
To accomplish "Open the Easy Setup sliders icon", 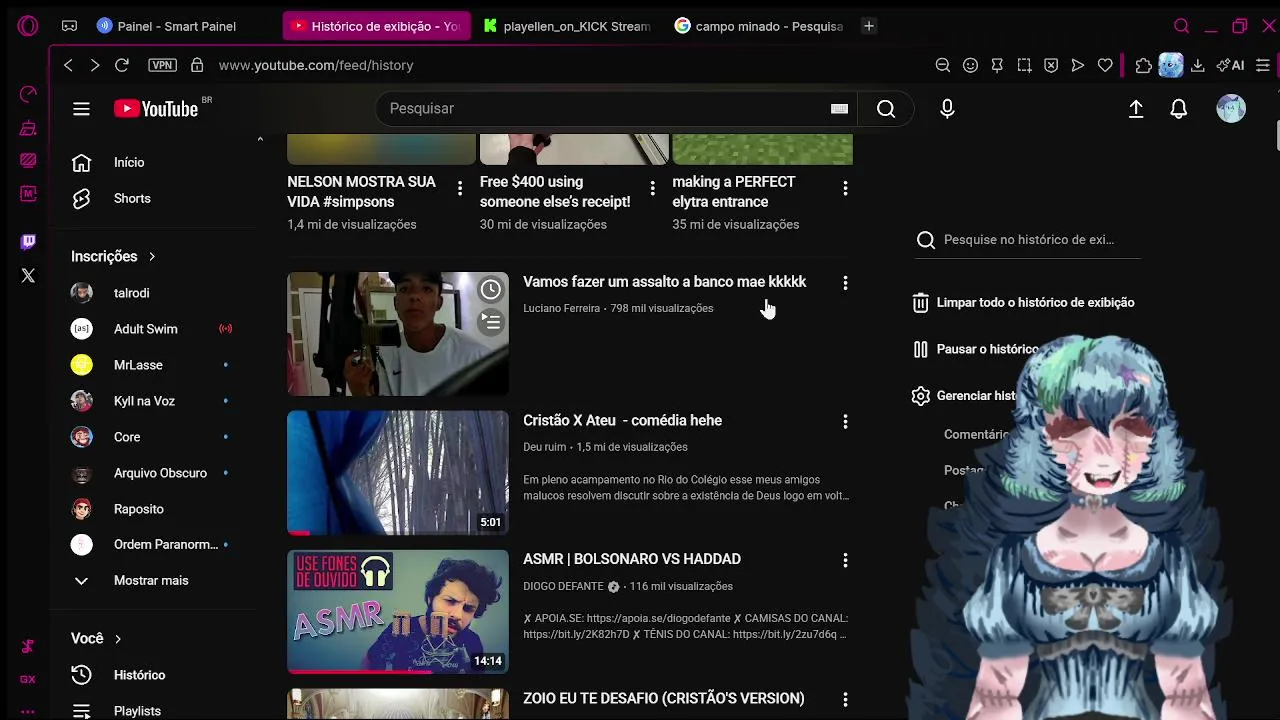I will pyautogui.click(x=1263, y=65).
